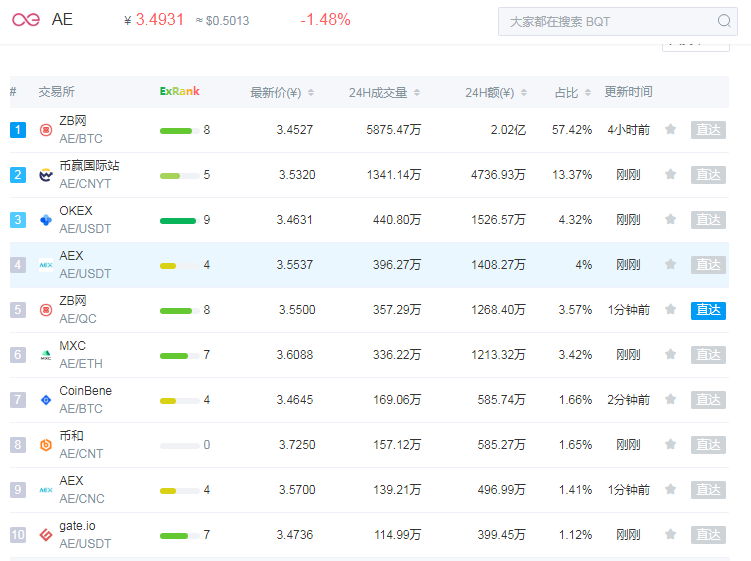The width and height of the screenshot is (751, 561).
Task: Sort by 24H成交量 column arrows
Action: (x=417, y=92)
